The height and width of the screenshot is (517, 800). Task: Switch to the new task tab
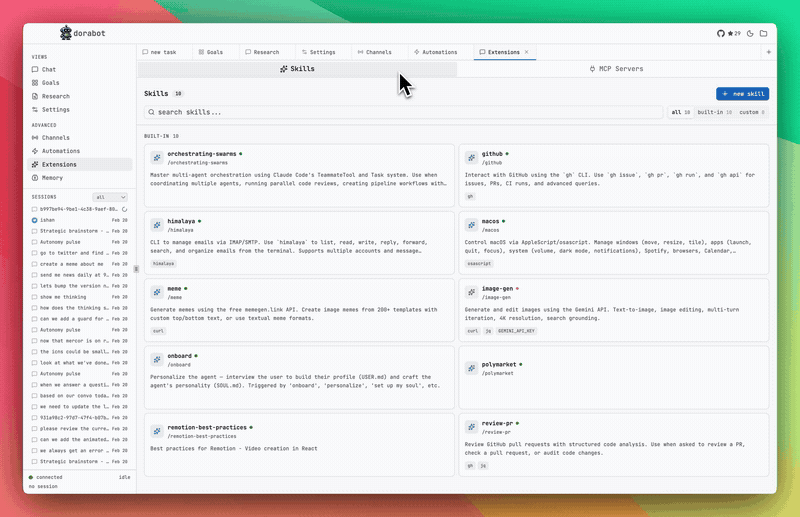coord(164,52)
